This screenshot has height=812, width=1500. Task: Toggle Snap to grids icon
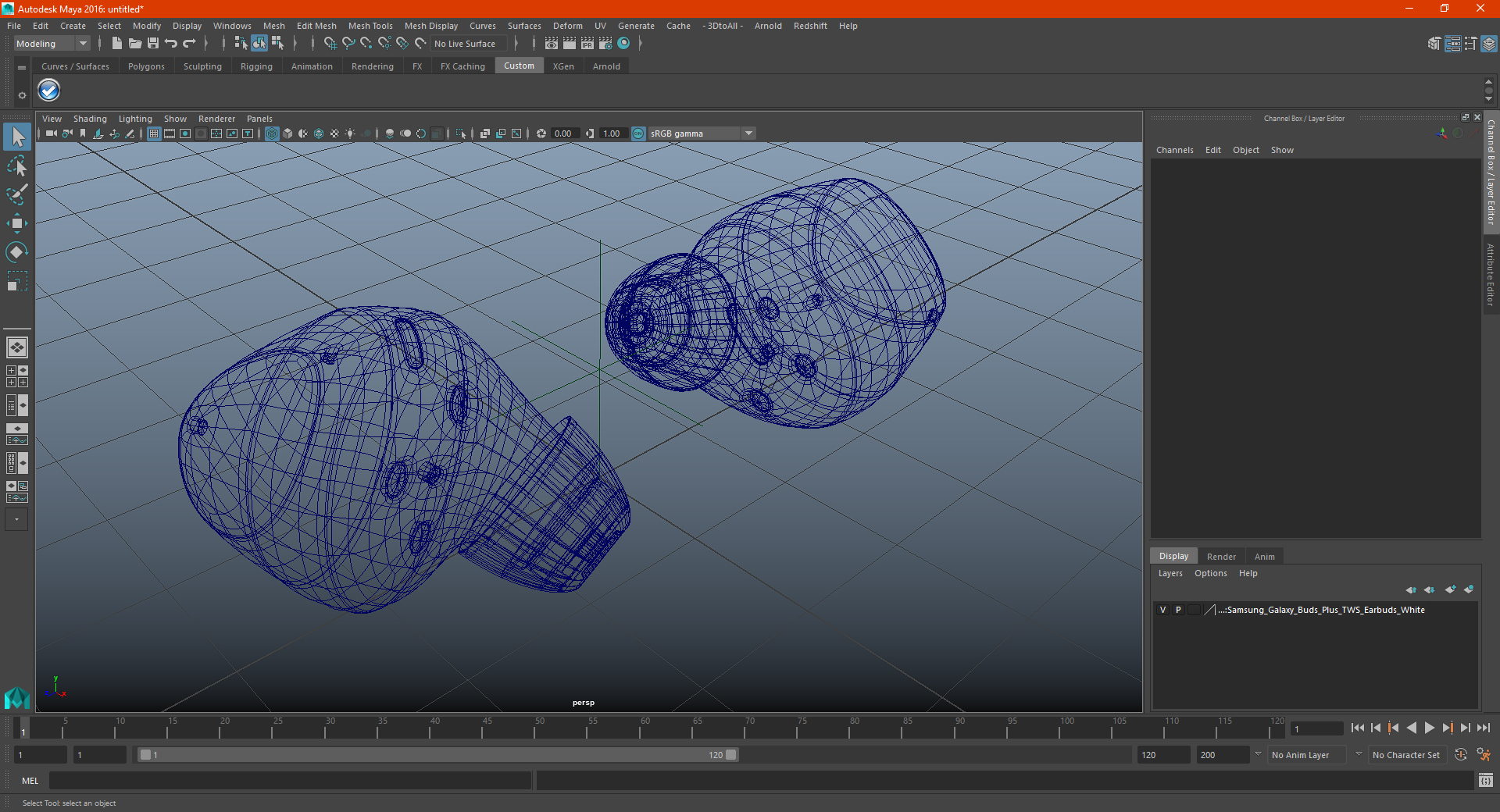pyautogui.click(x=330, y=44)
